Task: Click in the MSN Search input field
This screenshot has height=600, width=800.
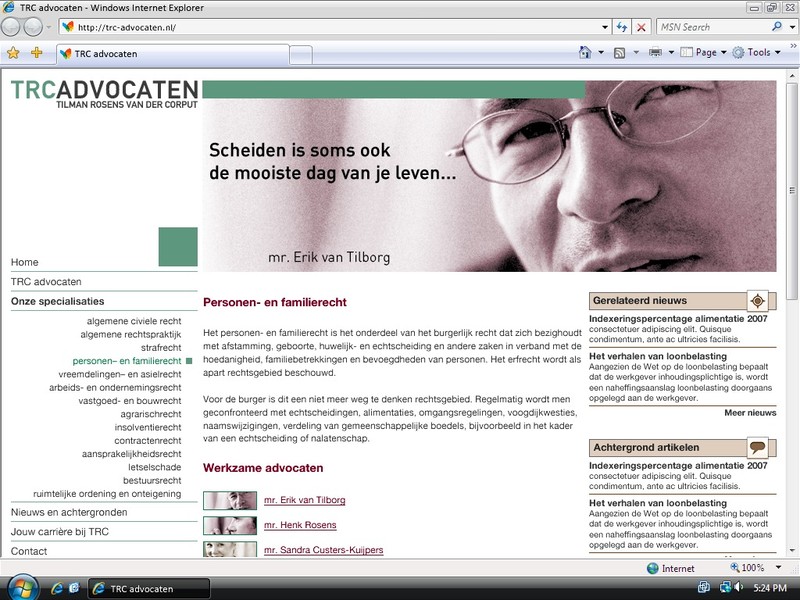Action: tap(710, 27)
